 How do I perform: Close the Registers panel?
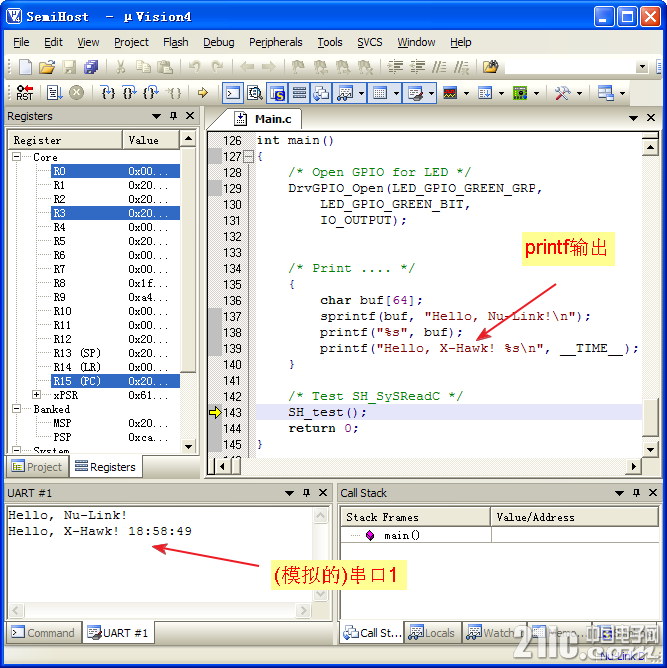click(190, 116)
